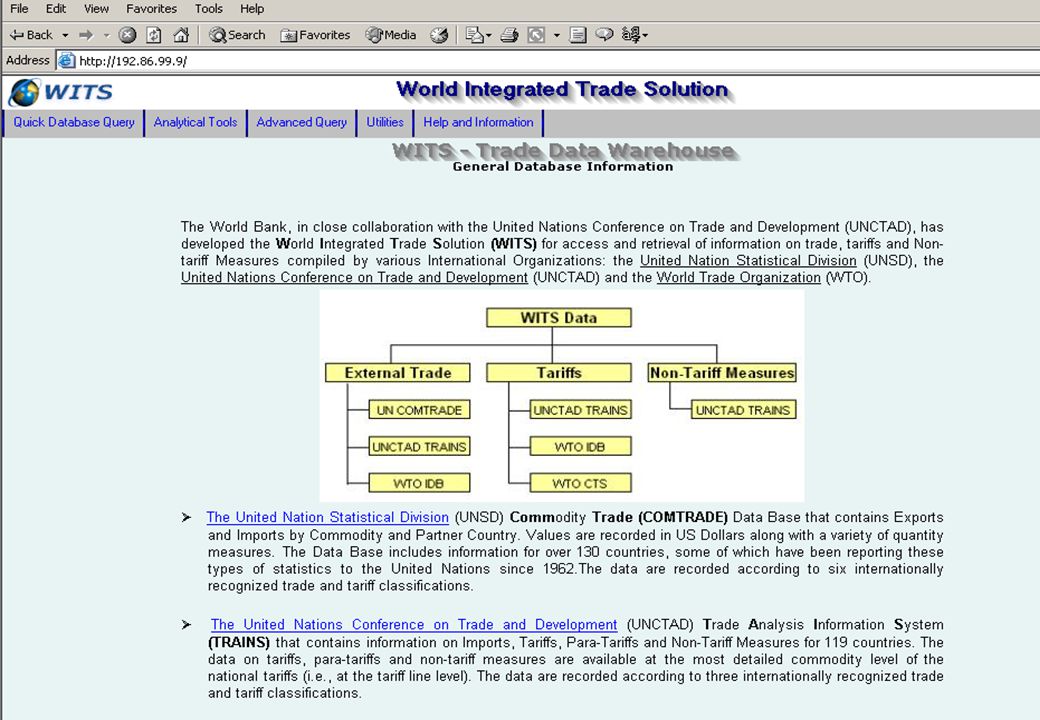Click WTO IDB box under Tariffs
The height and width of the screenshot is (720, 1040).
(580, 447)
